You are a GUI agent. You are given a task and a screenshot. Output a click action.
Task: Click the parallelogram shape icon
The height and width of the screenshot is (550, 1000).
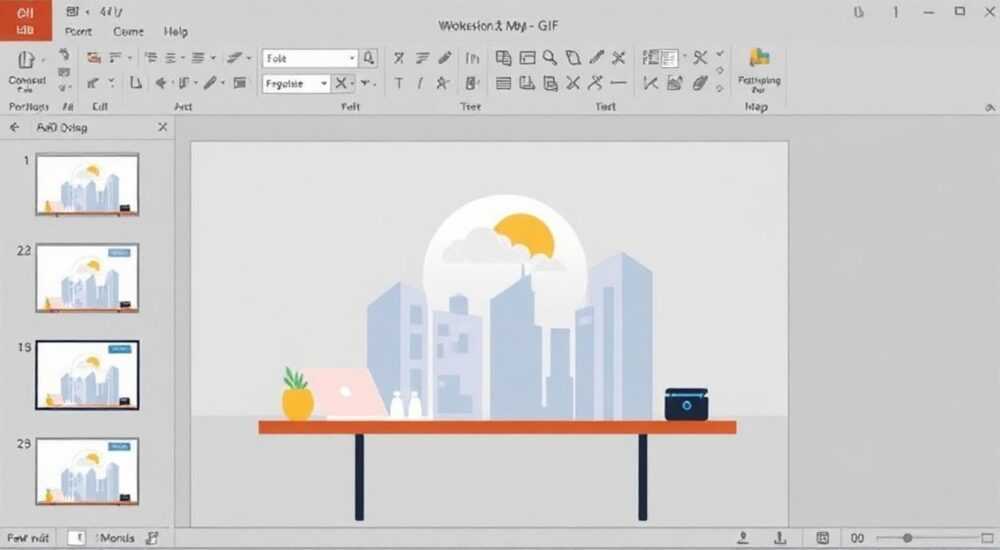click(x=573, y=58)
